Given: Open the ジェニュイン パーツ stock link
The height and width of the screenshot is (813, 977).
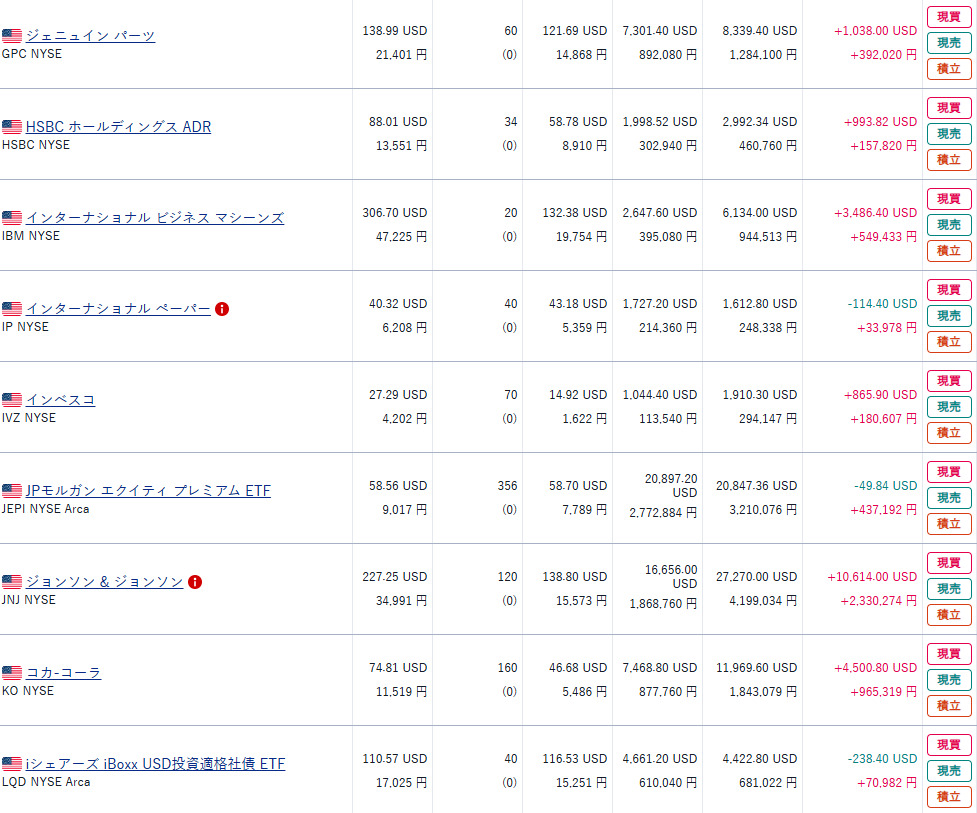Looking at the screenshot, I should point(90,36).
